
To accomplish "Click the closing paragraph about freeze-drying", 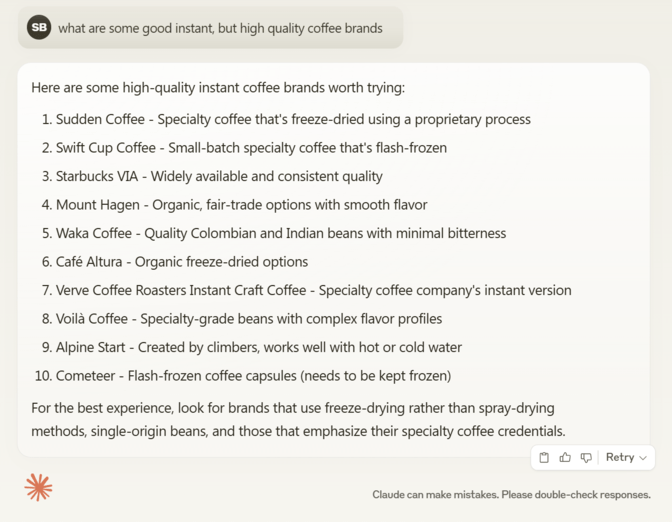I will click(298, 419).
